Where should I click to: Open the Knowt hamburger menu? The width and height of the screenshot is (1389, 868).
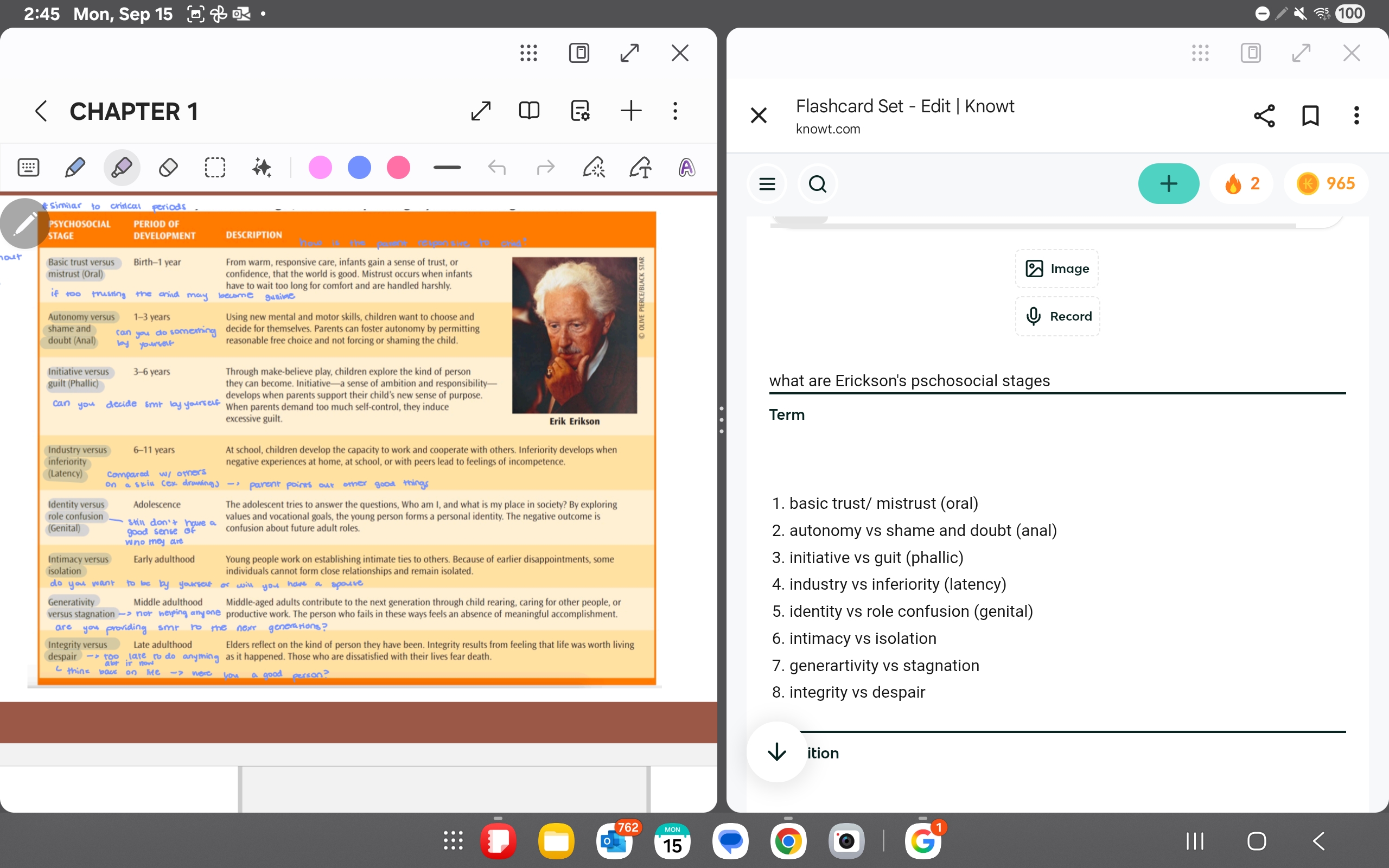pyautogui.click(x=767, y=184)
